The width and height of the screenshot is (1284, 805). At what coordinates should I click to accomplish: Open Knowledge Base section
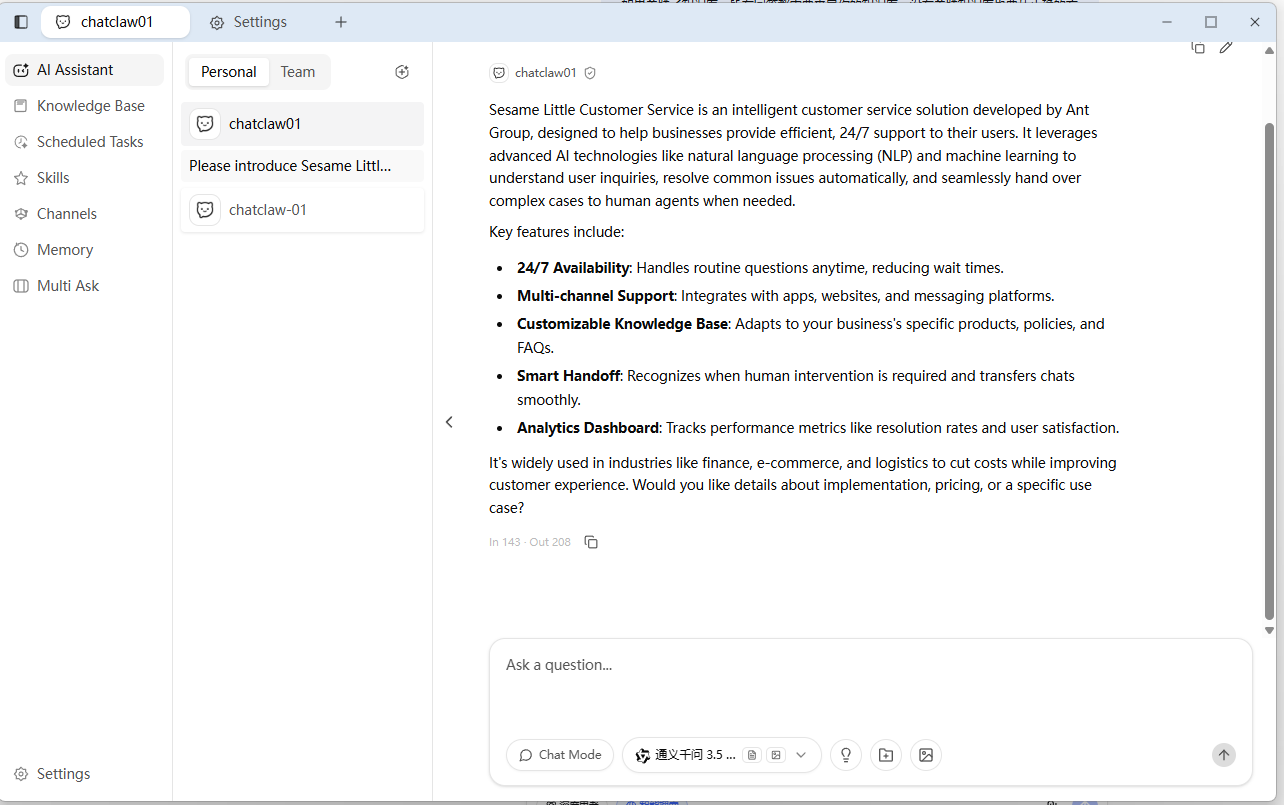(85, 106)
